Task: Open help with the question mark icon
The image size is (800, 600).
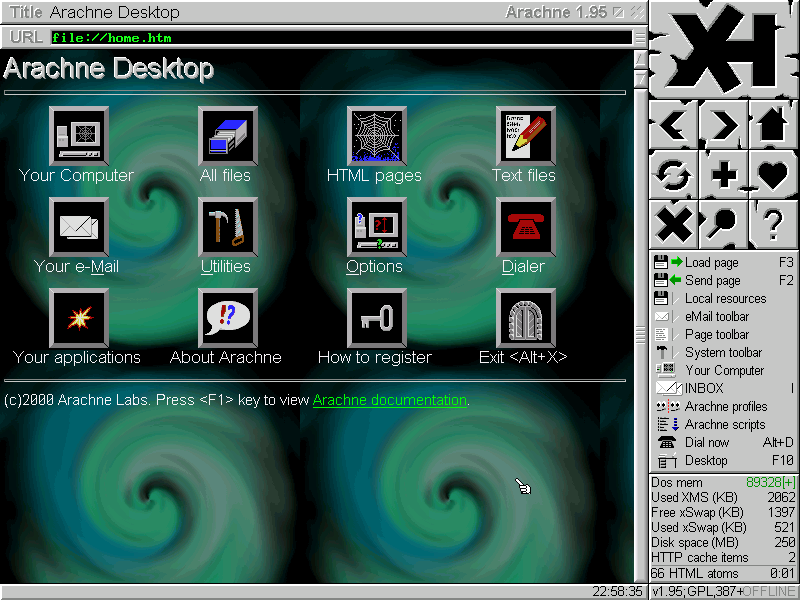Action: tap(773, 224)
